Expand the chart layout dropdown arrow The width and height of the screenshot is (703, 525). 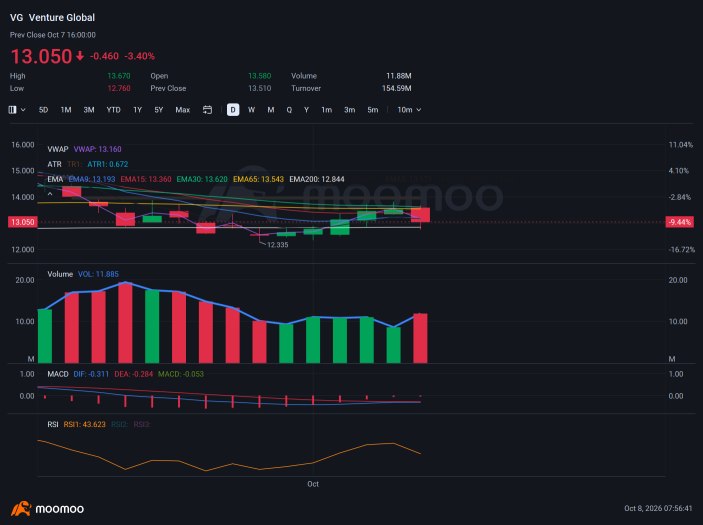tap(23, 110)
